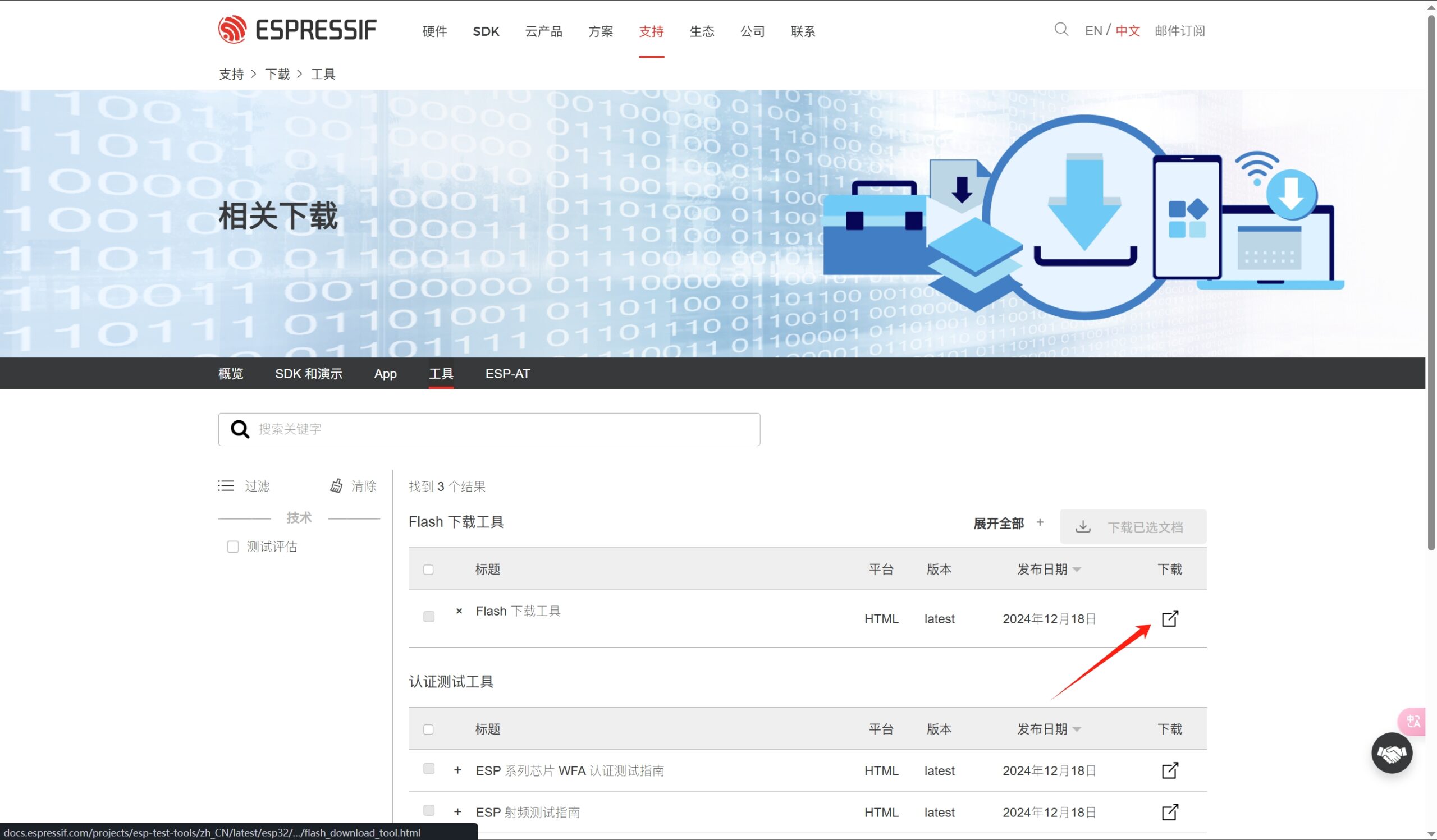Screen dimensions: 1437x840
Task: Click the 过滤 filter list icon
Action: 226,485
